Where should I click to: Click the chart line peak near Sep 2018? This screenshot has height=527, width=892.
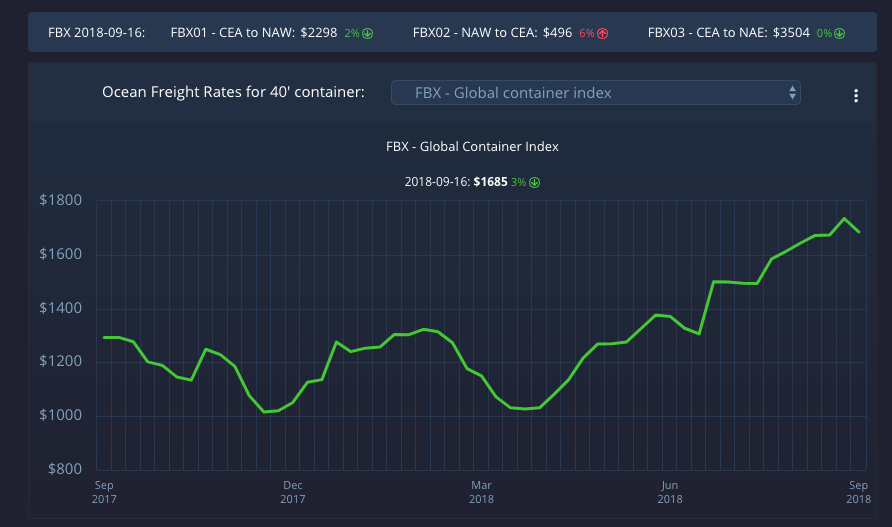[845, 218]
